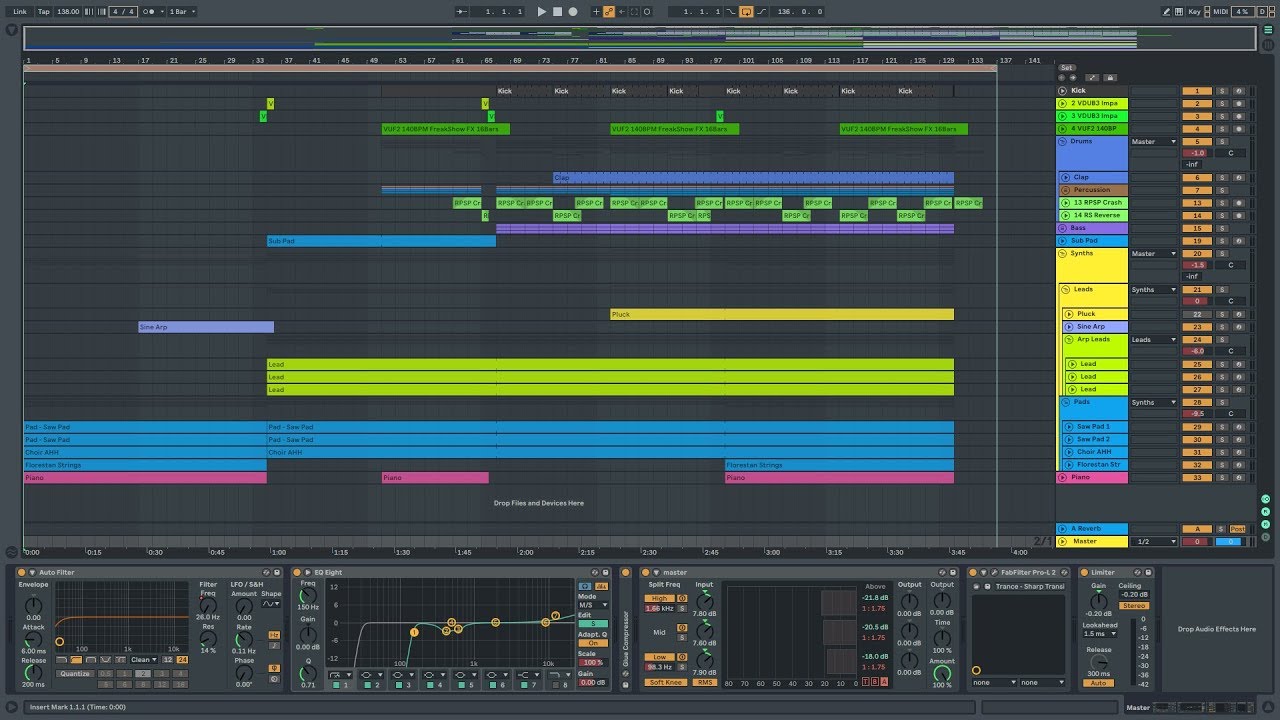The image size is (1280, 720).
Task: Click the Bass track fold icon
Action: coord(1063,228)
